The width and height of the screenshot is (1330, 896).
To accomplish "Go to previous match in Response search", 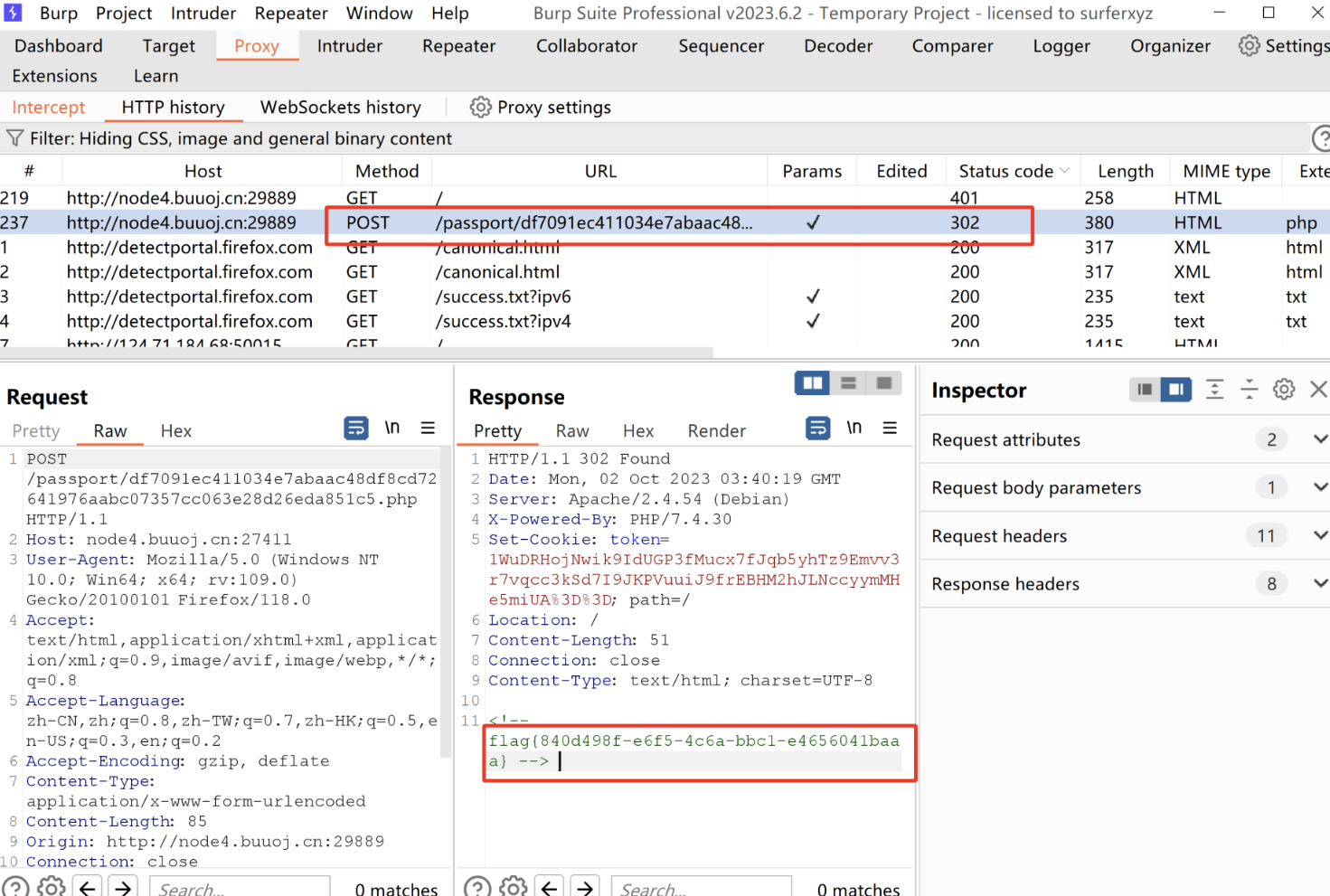I will [x=550, y=887].
